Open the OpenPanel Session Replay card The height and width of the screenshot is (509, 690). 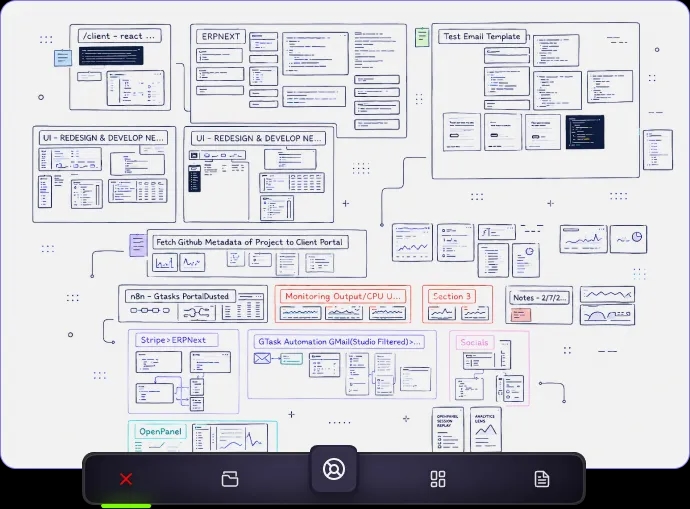(448, 429)
